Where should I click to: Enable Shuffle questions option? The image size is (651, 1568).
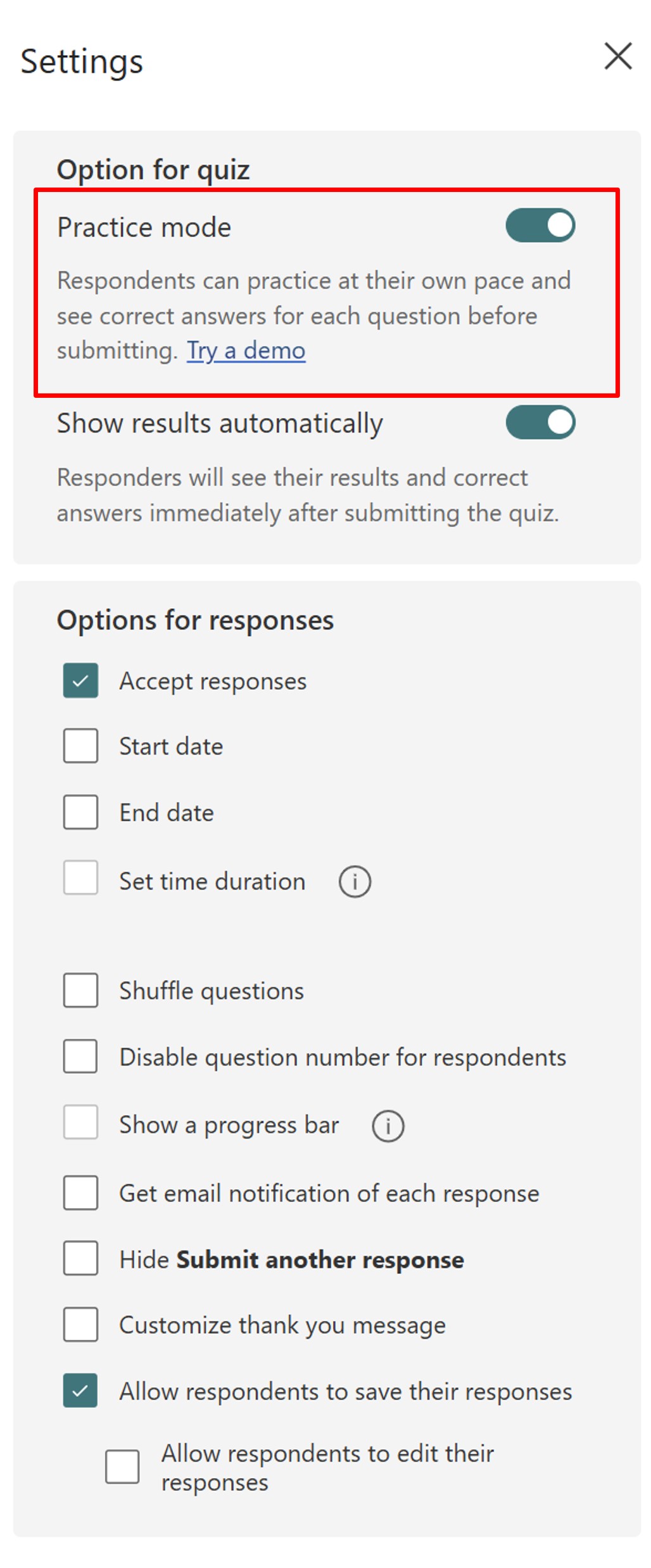80,990
